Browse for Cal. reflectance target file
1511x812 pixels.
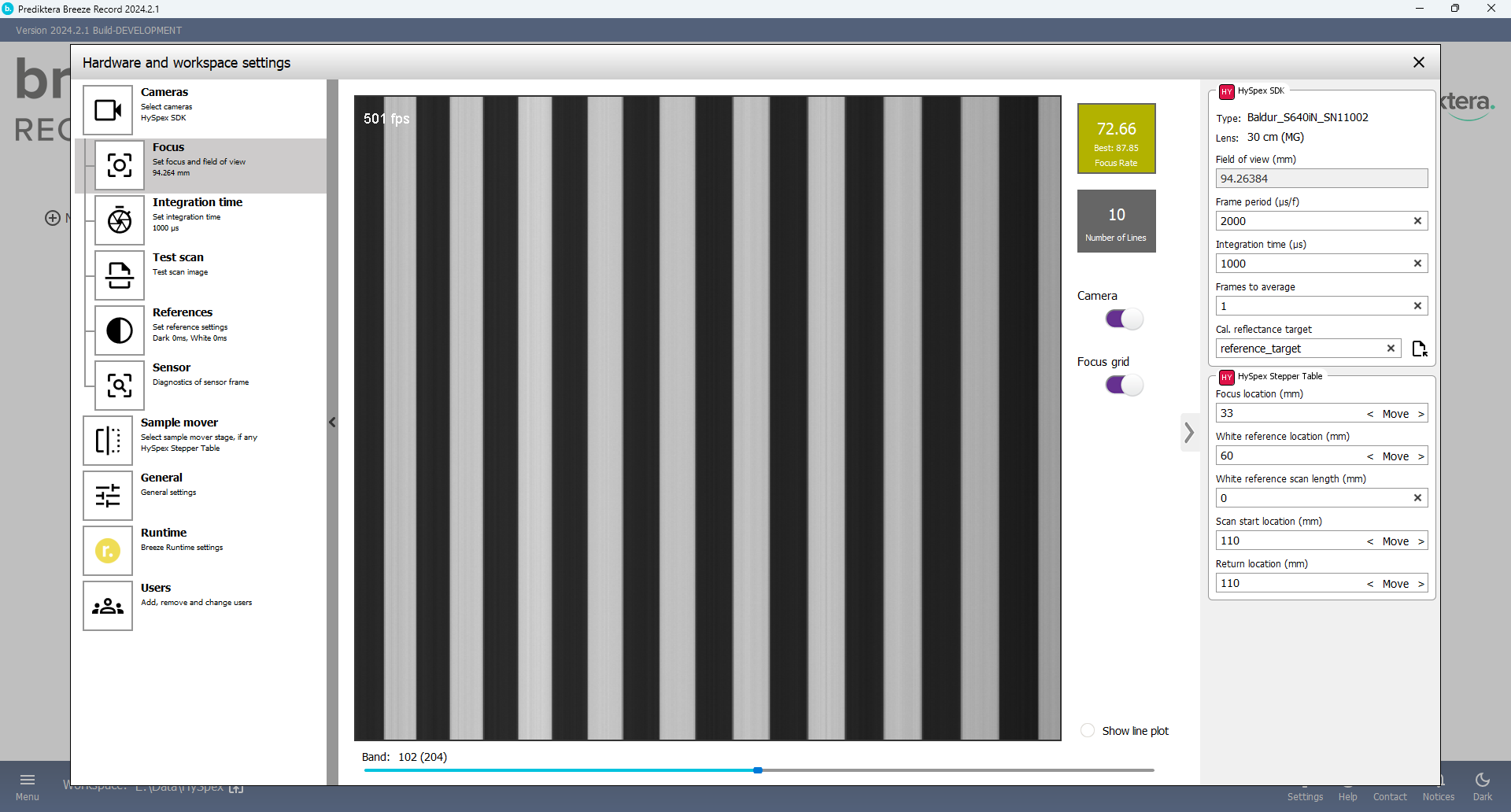point(1419,349)
